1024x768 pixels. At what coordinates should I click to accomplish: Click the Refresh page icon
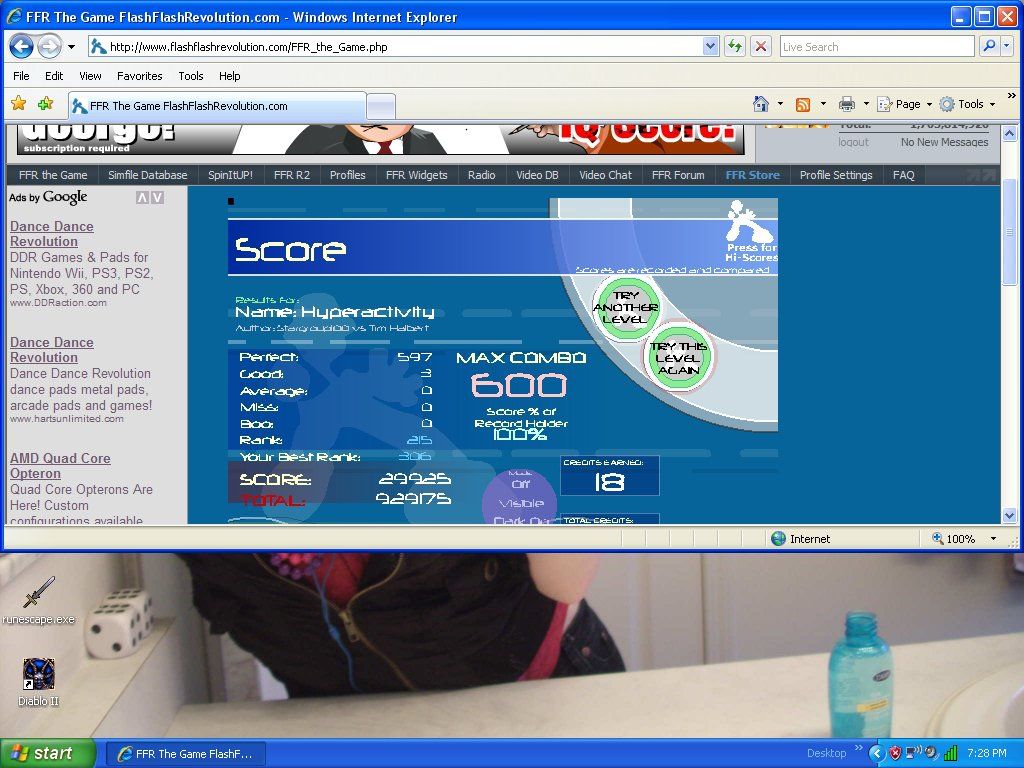735,46
